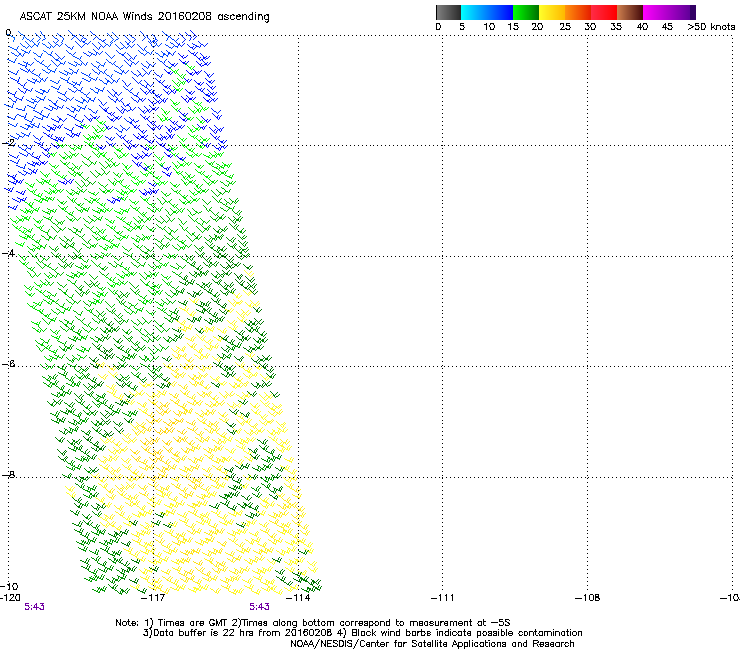Click the '>50 knots' legend label
740x650 pixels.
click(711, 27)
